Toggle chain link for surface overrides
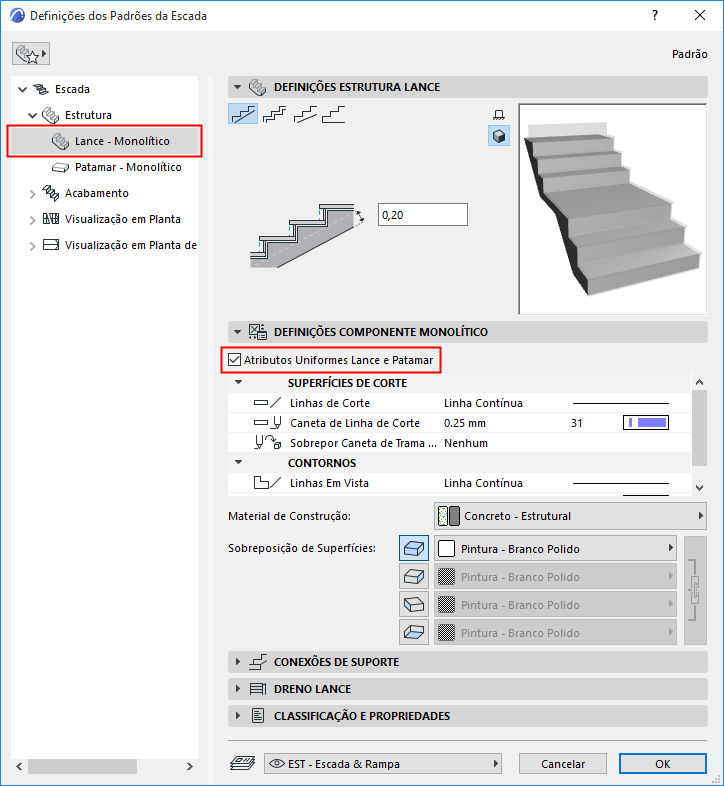The height and width of the screenshot is (786, 724). tap(695, 590)
